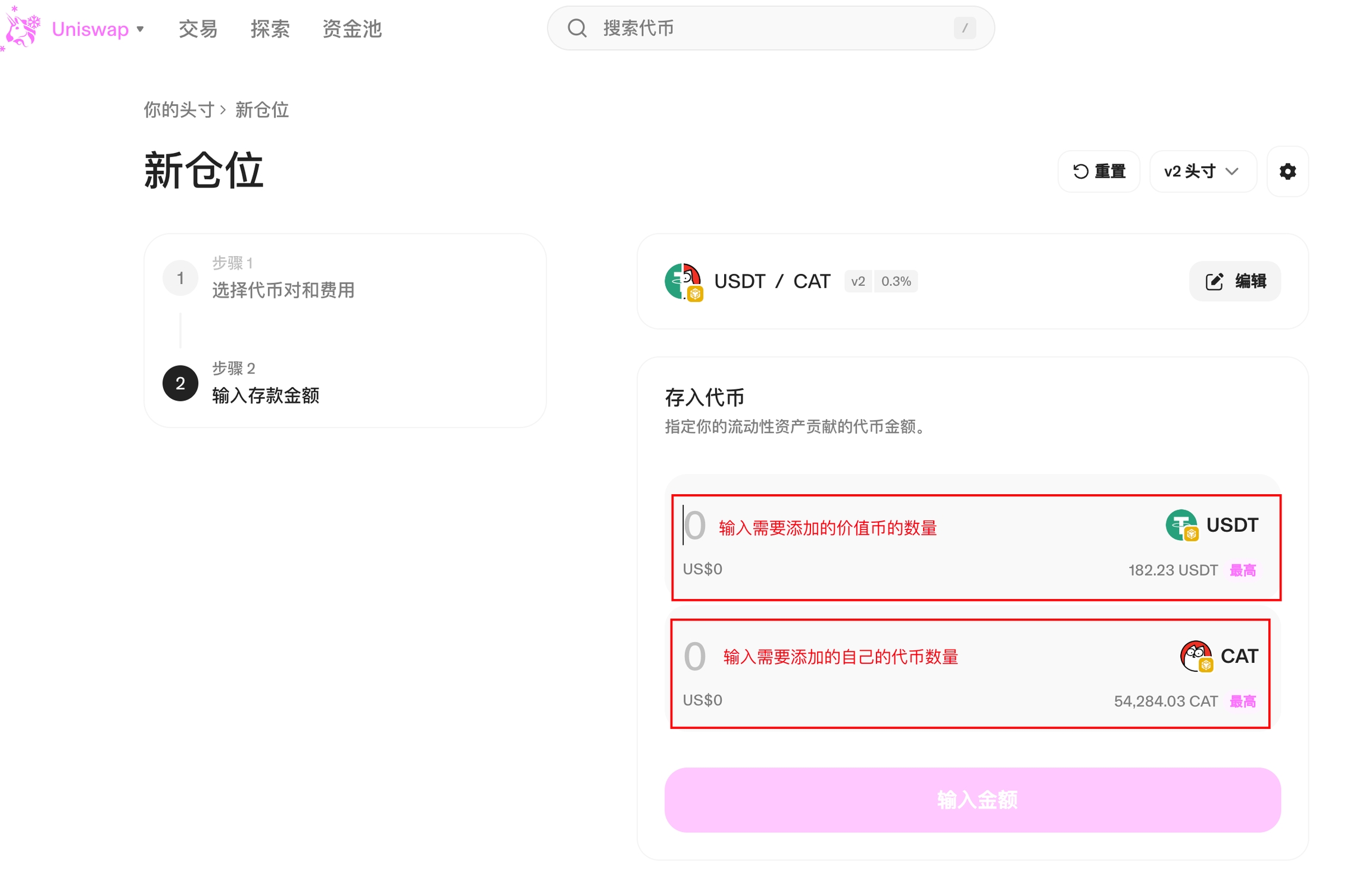Image resolution: width=1372 pixels, height=892 pixels.
Task: Open the 探索 menu item
Action: [x=270, y=29]
